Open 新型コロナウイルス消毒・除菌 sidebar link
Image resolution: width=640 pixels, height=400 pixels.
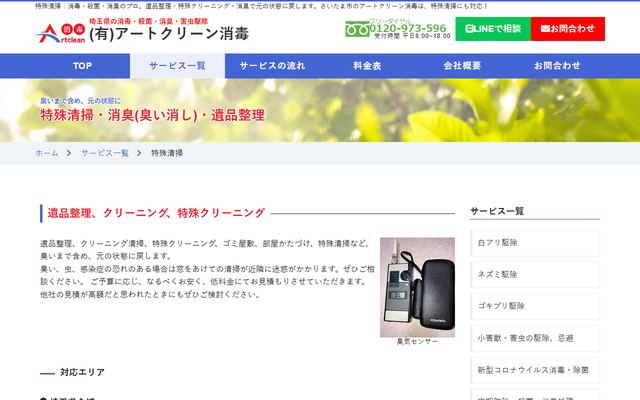coord(535,370)
